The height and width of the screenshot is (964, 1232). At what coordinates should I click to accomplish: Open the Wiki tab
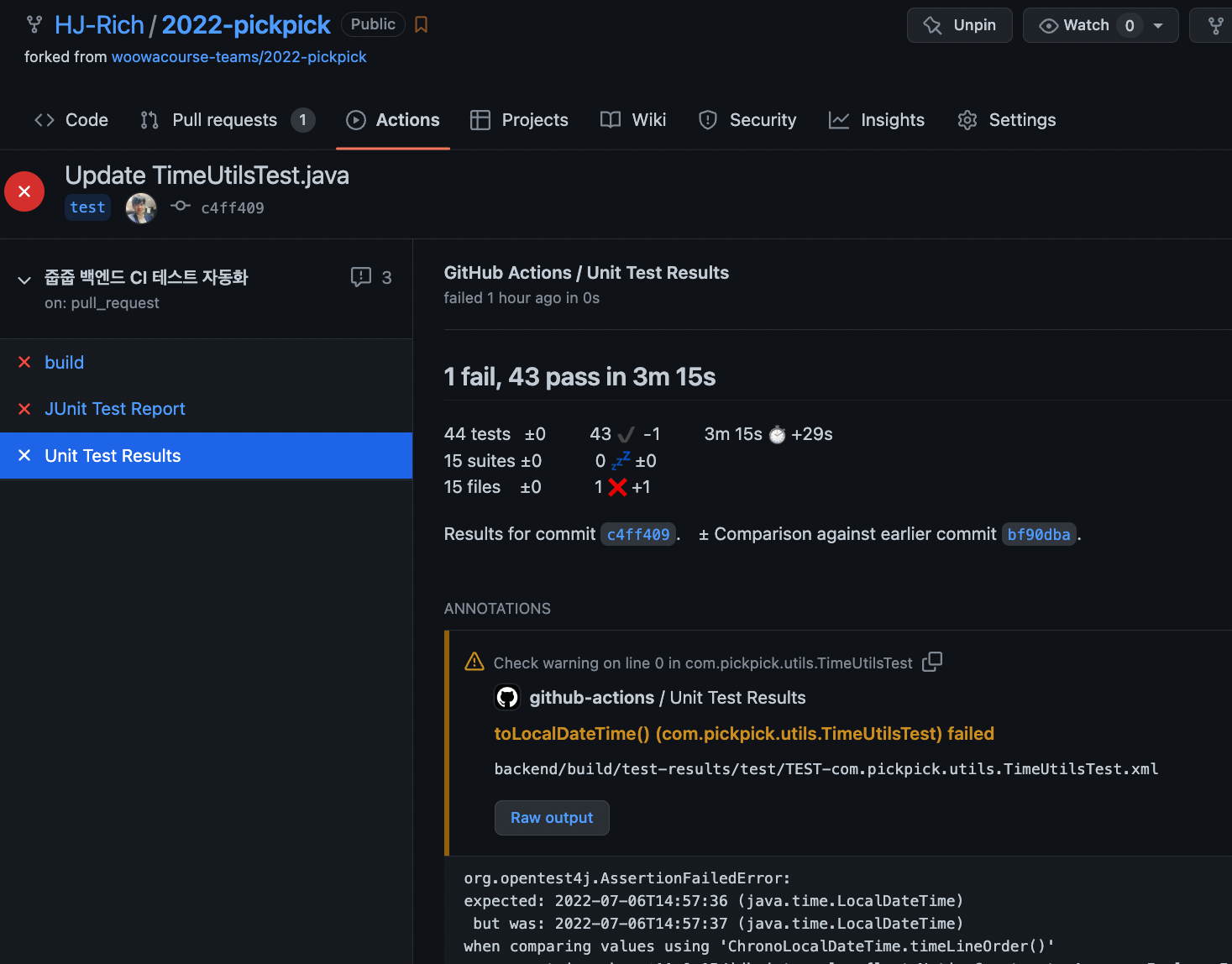click(633, 120)
